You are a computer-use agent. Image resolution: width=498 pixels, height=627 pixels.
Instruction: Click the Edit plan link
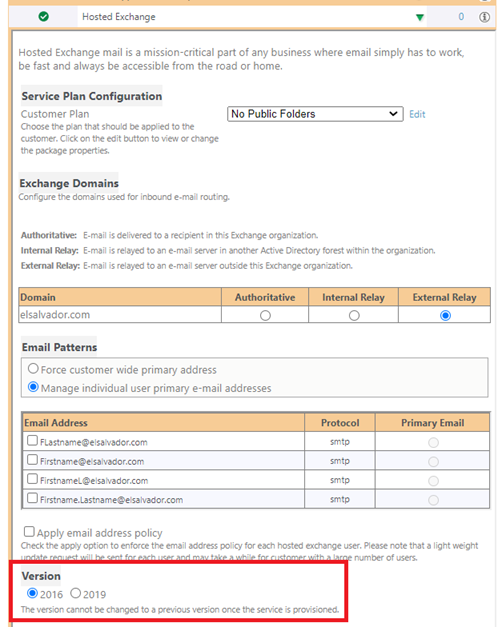417,114
